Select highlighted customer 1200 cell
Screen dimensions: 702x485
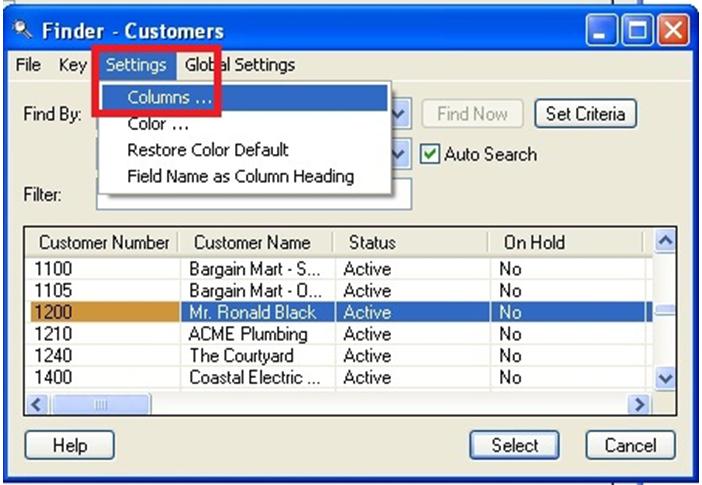click(104, 312)
